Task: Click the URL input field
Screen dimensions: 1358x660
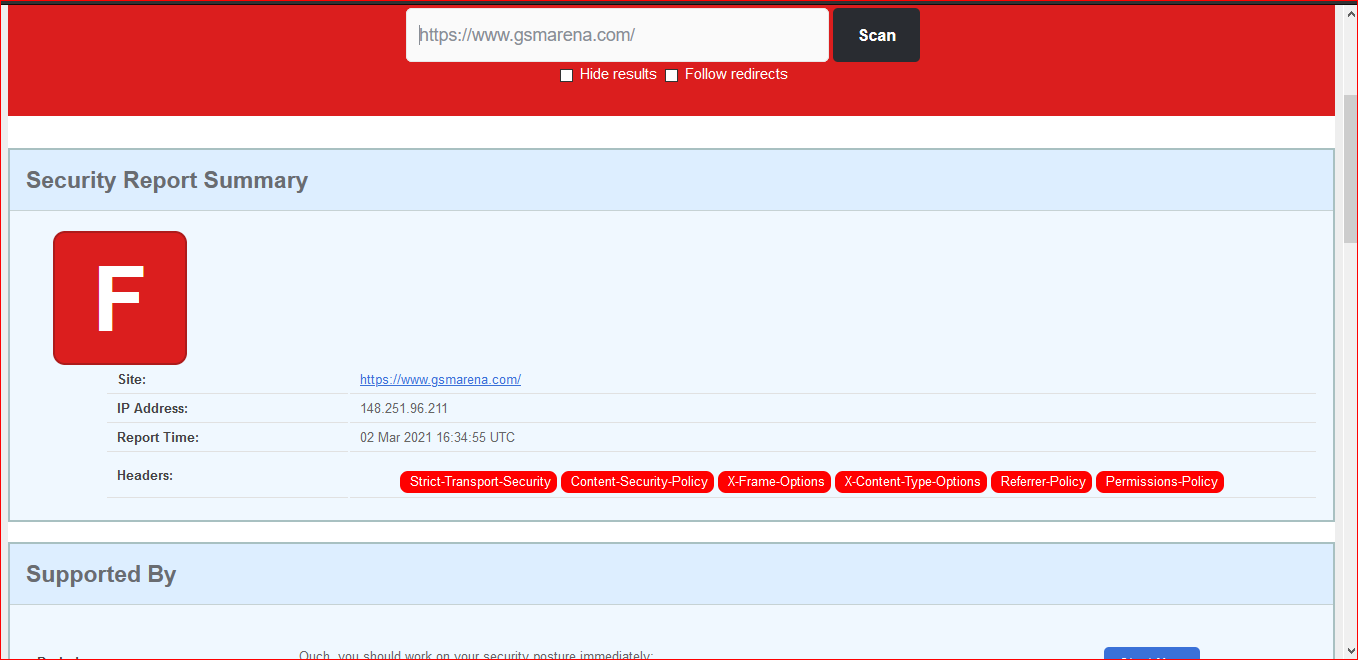Action: (617, 35)
